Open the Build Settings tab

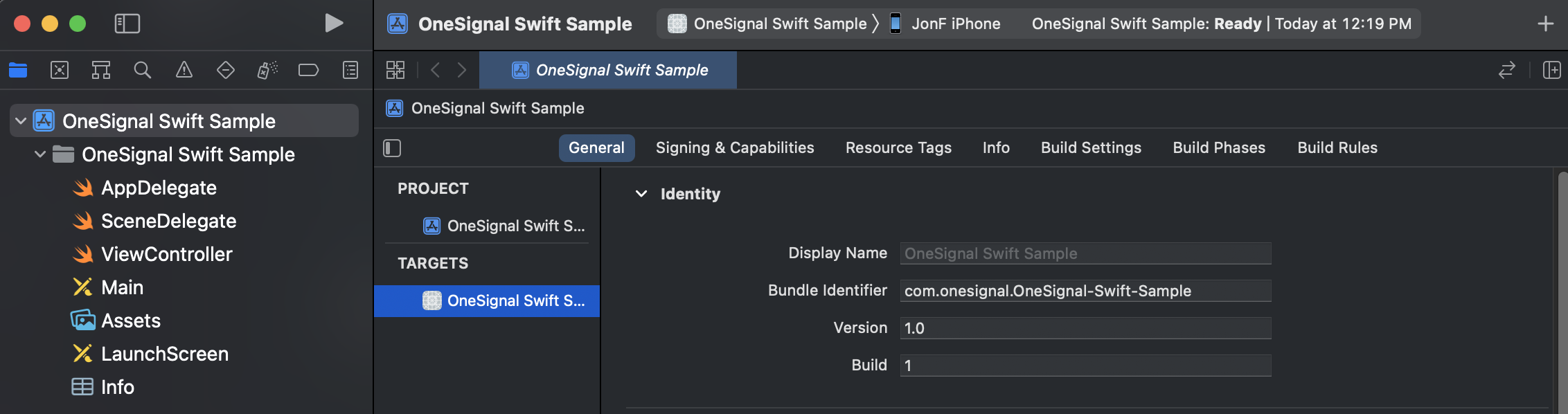1091,148
